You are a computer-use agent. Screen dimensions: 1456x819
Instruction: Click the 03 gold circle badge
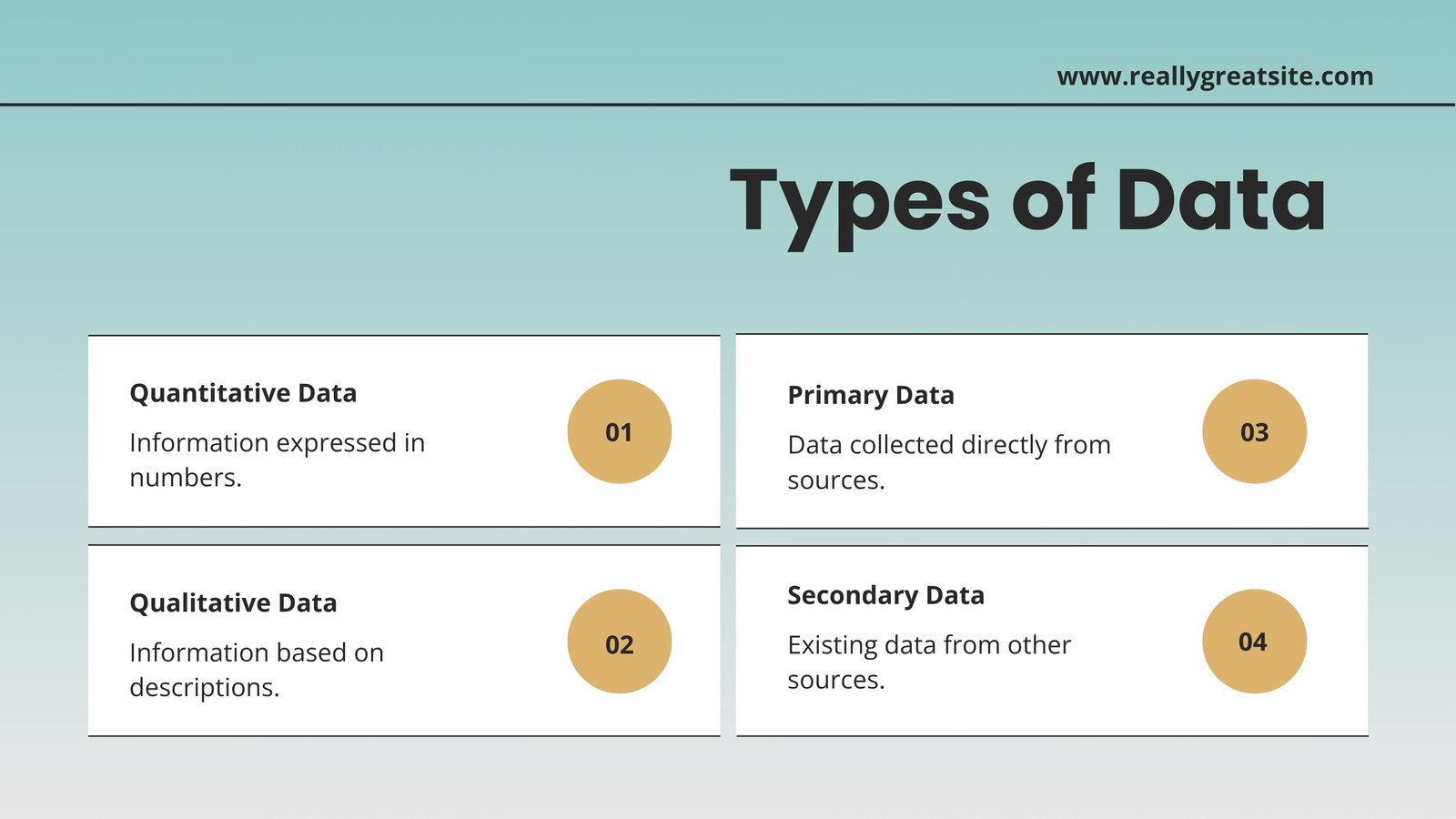coord(1254,431)
